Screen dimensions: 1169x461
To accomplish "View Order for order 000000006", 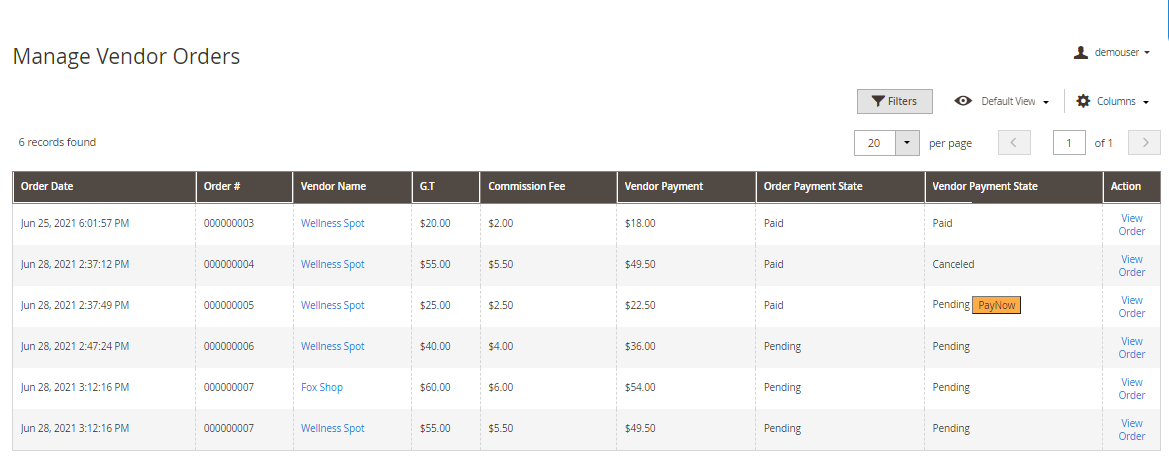I will [1131, 347].
